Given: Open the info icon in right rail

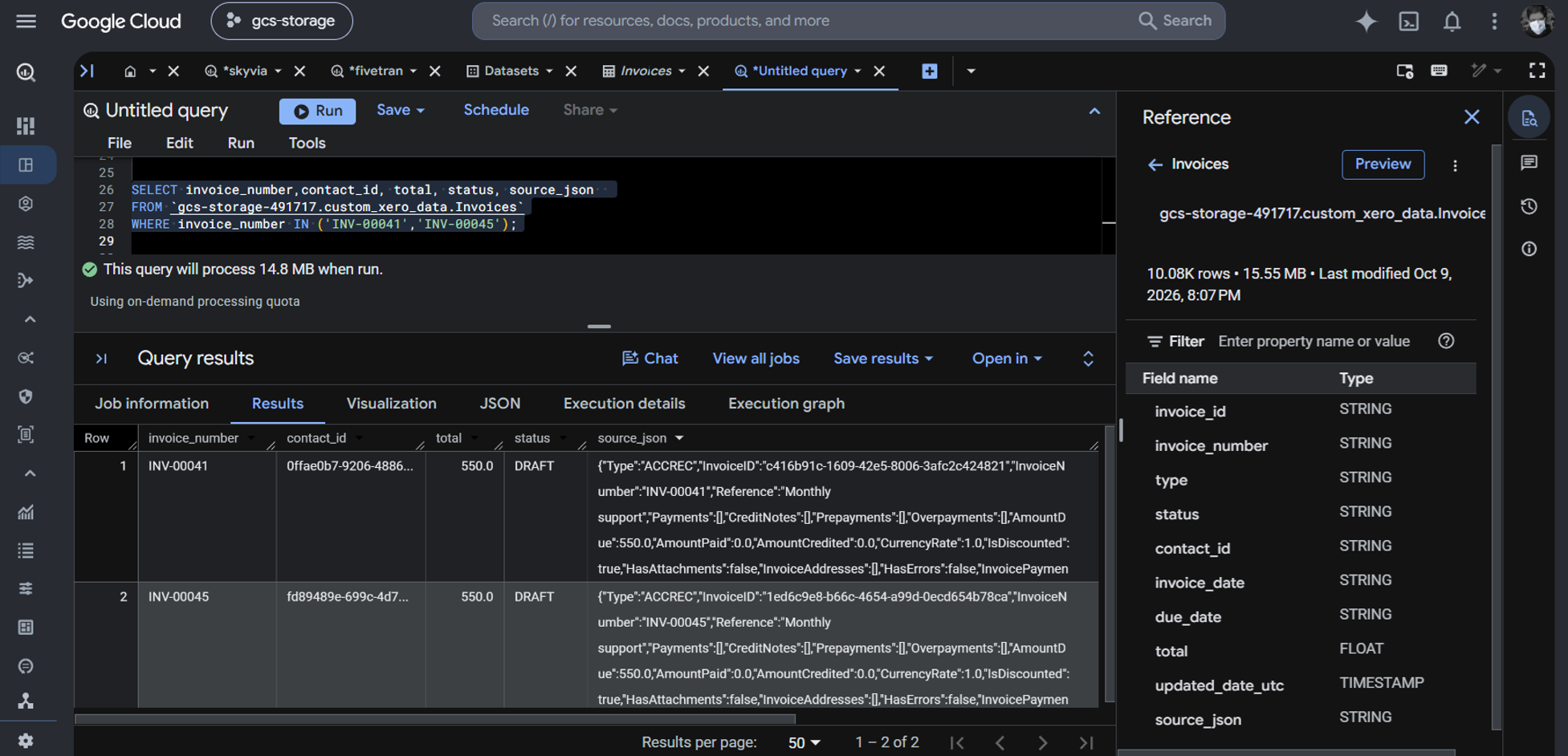Looking at the screenshot, I should [x=1529, y=249].
